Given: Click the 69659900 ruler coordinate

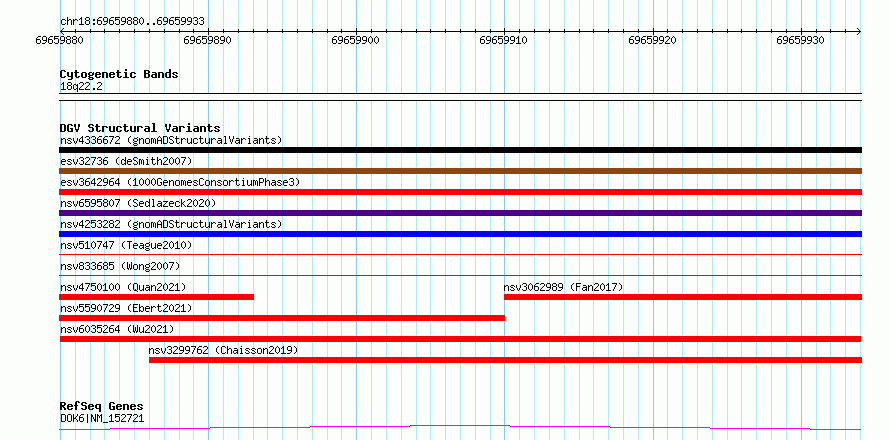Looking at the screenshot, I should pos(356,40).
